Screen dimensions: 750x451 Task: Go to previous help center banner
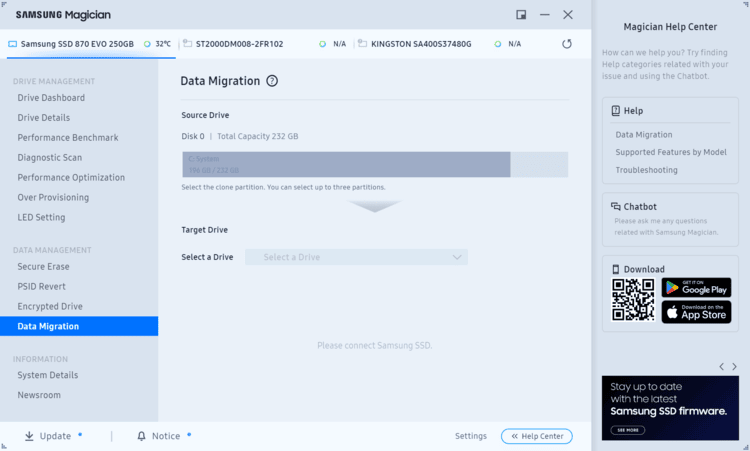(721, 367)
